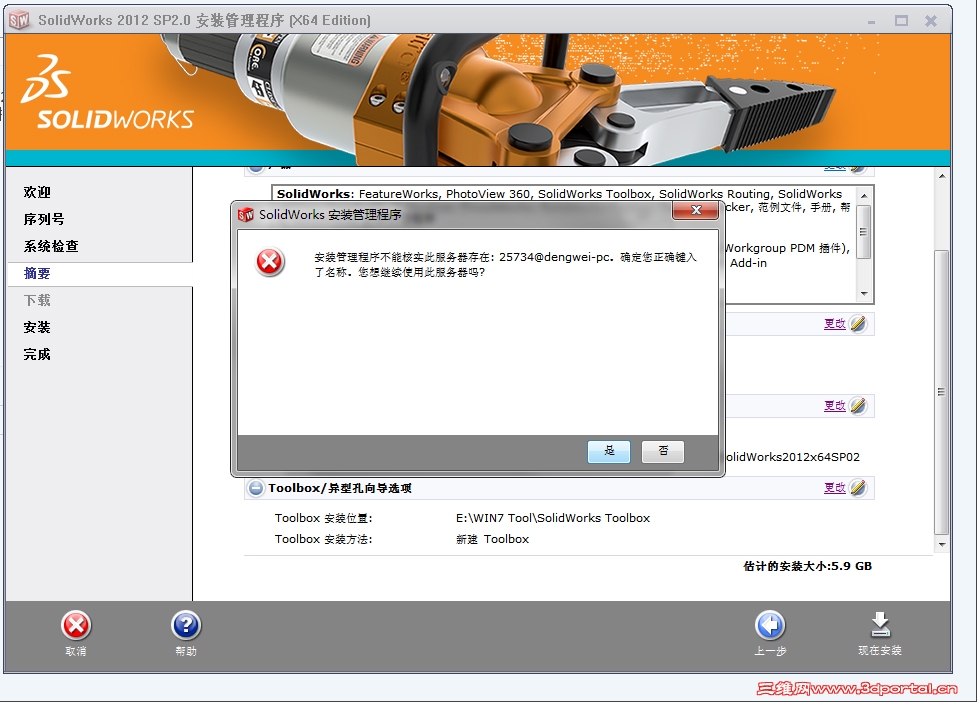Close the main SolidWorks 2012 installer window
The height and width of the screenshot is (702, 977).
coord(931,21)
